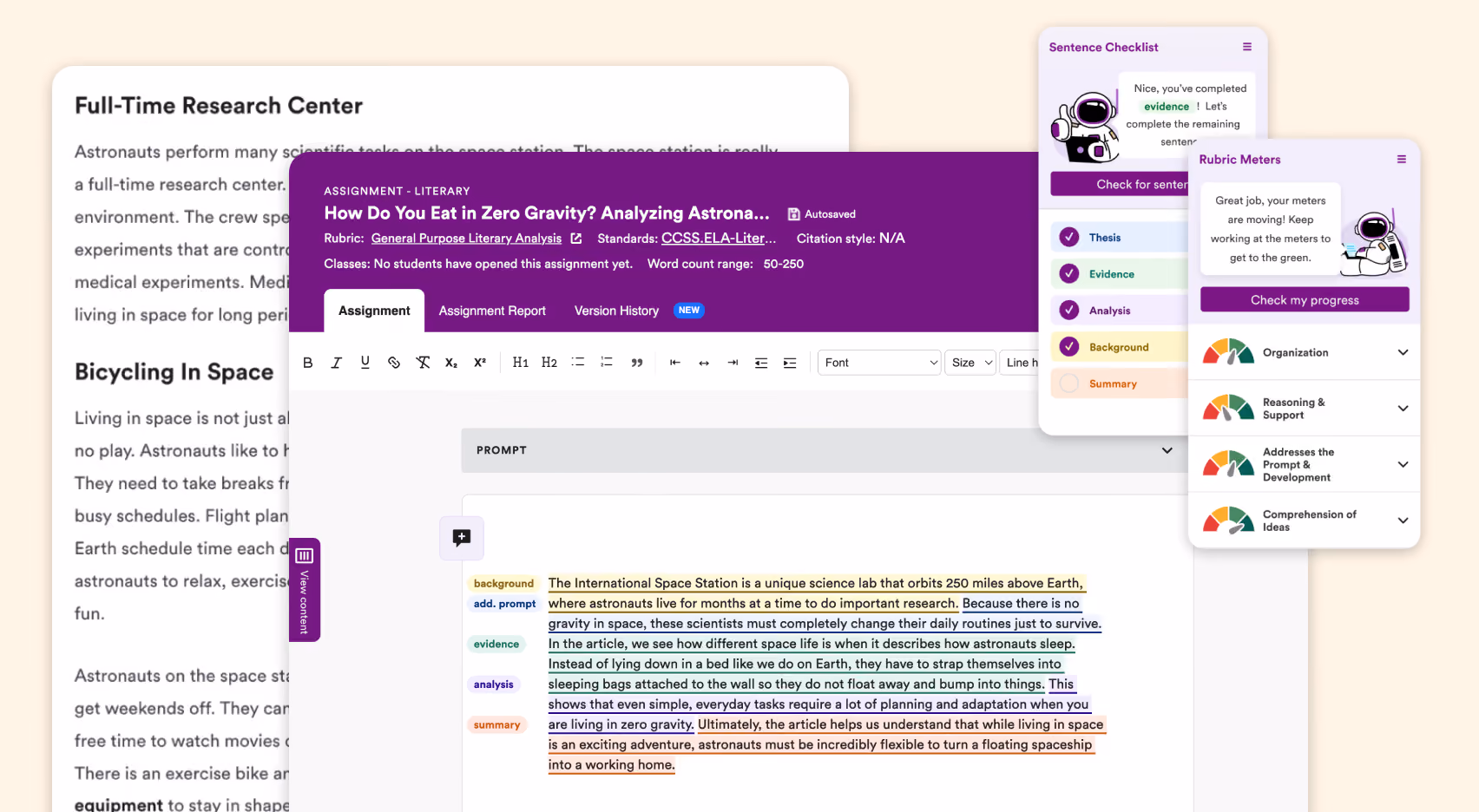Screen dimensions: 1479x812
Task: Toggle bold formatting in editor toolbar
Action: 308,363
